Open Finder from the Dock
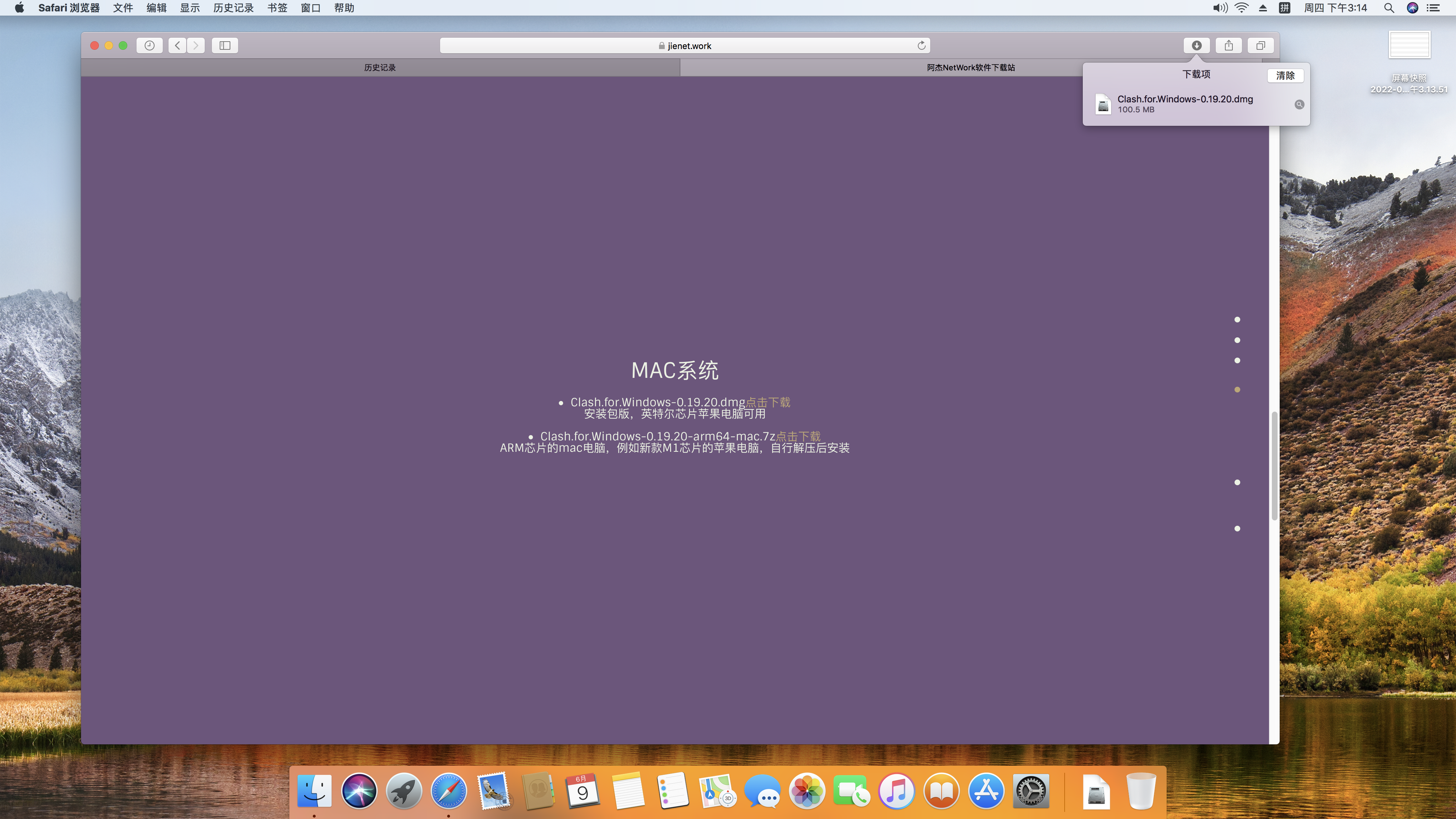Screen dimensions: 1456x819 [314, 791]
